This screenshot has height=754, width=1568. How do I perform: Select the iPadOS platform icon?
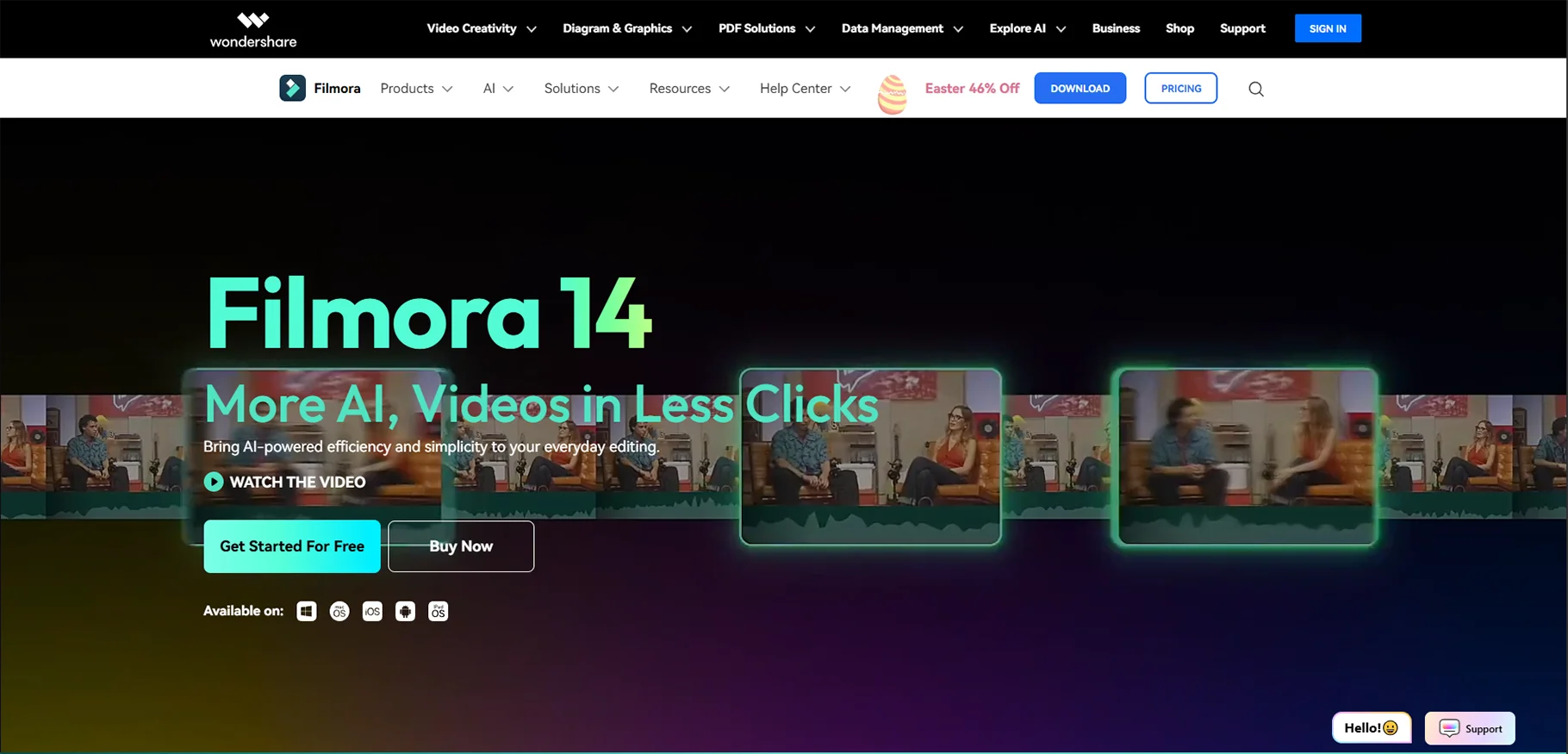[x=438, y=611]
